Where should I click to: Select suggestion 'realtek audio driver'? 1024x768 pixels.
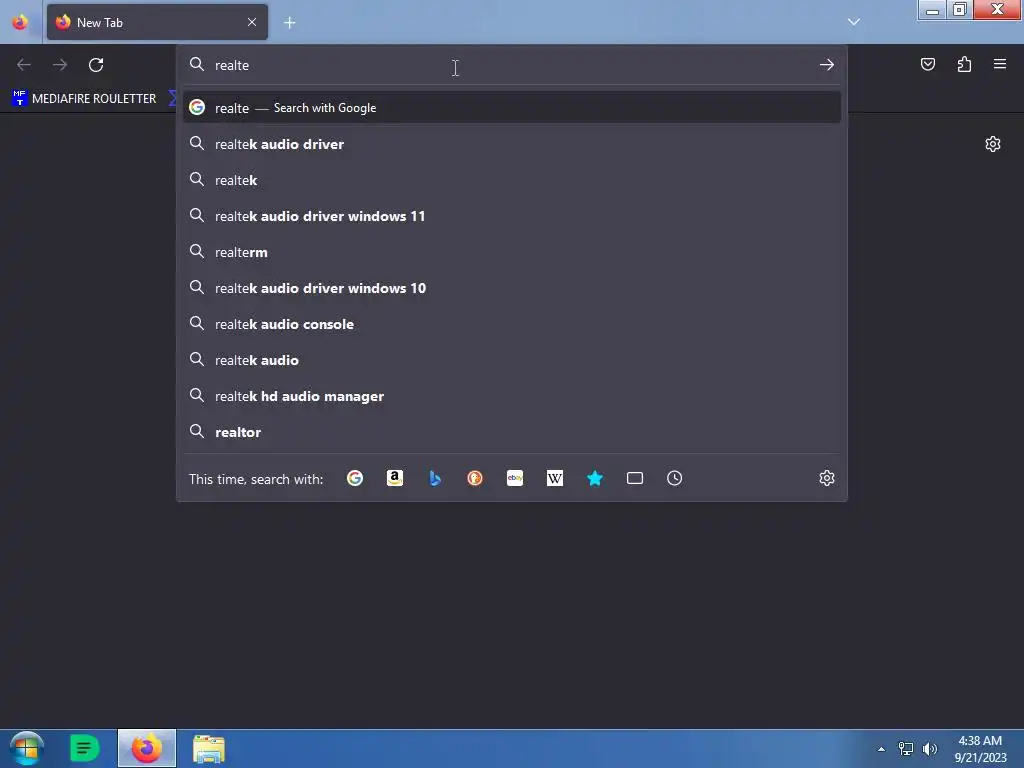[512, 144]
